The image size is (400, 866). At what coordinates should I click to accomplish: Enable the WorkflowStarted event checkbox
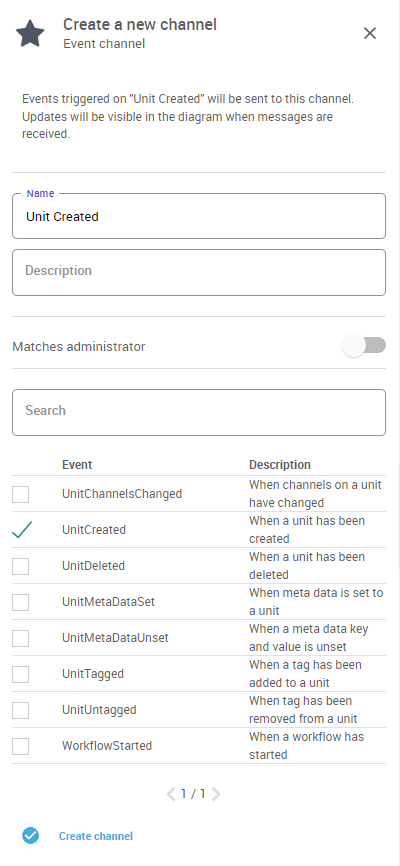pyautogui.click(x=20, y=746)
